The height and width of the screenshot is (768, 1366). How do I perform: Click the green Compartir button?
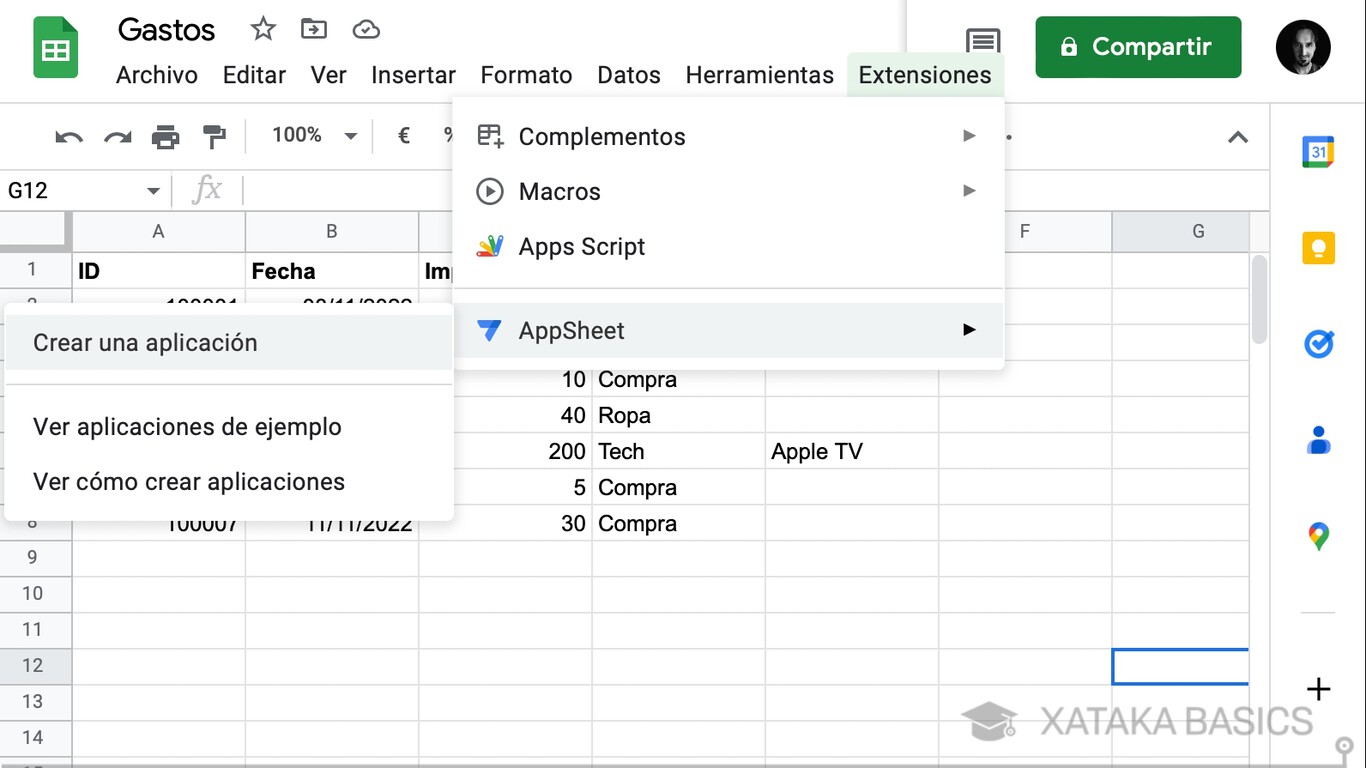[1137, 46]
